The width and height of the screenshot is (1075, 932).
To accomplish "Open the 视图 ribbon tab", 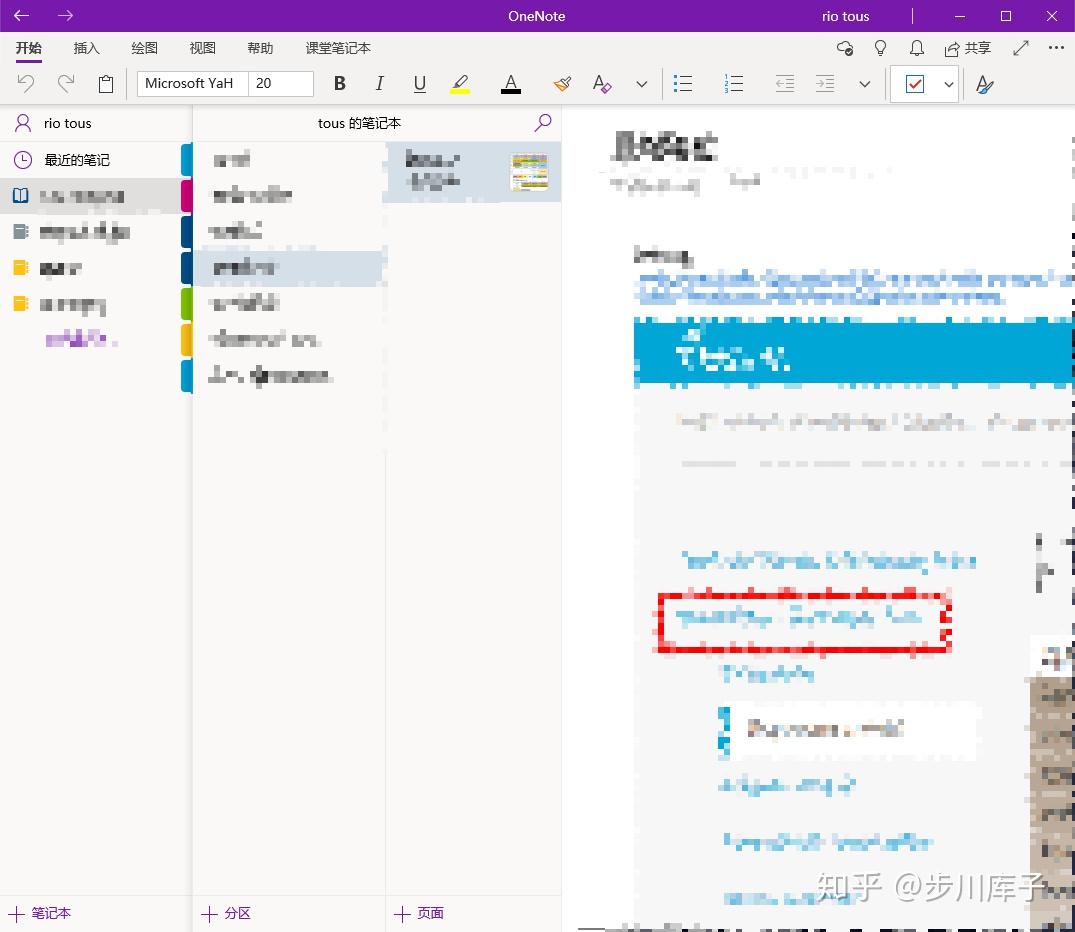I will click(202, 48).
